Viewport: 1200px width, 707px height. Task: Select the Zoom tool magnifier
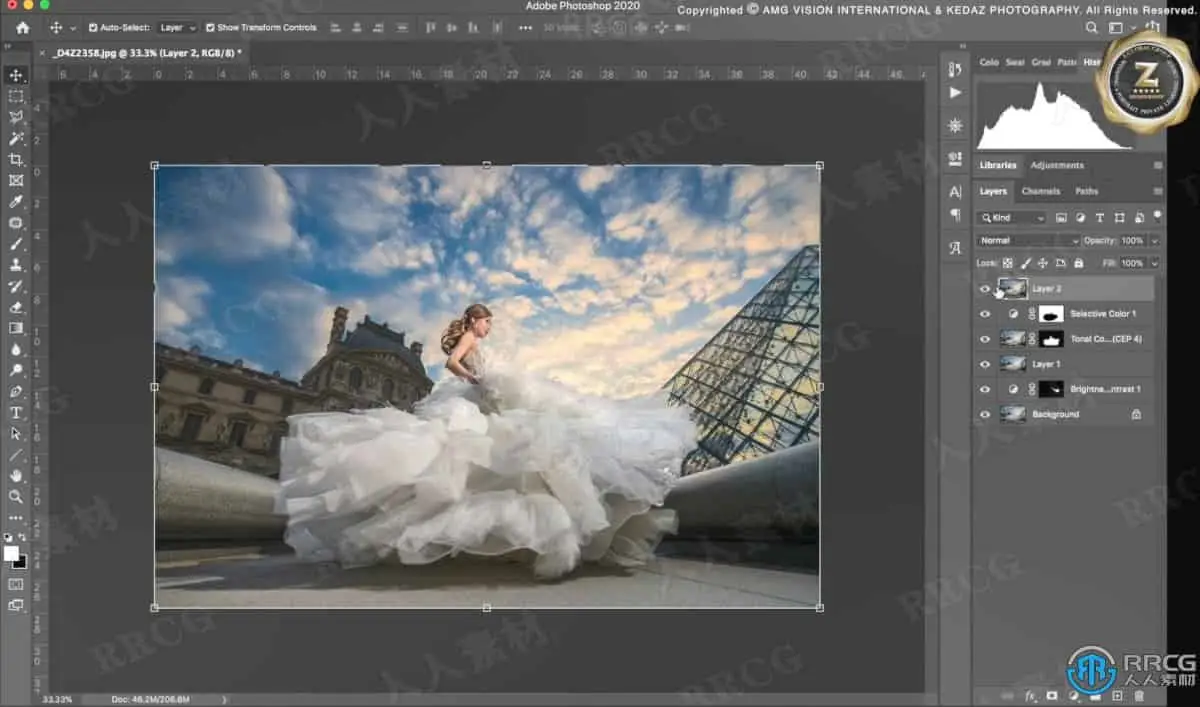(x=16, y=497)
